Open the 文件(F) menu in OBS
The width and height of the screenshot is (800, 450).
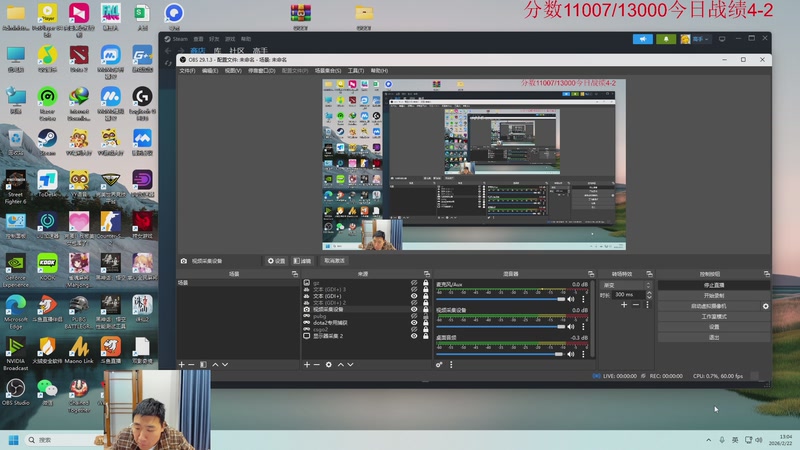(187, 71)
